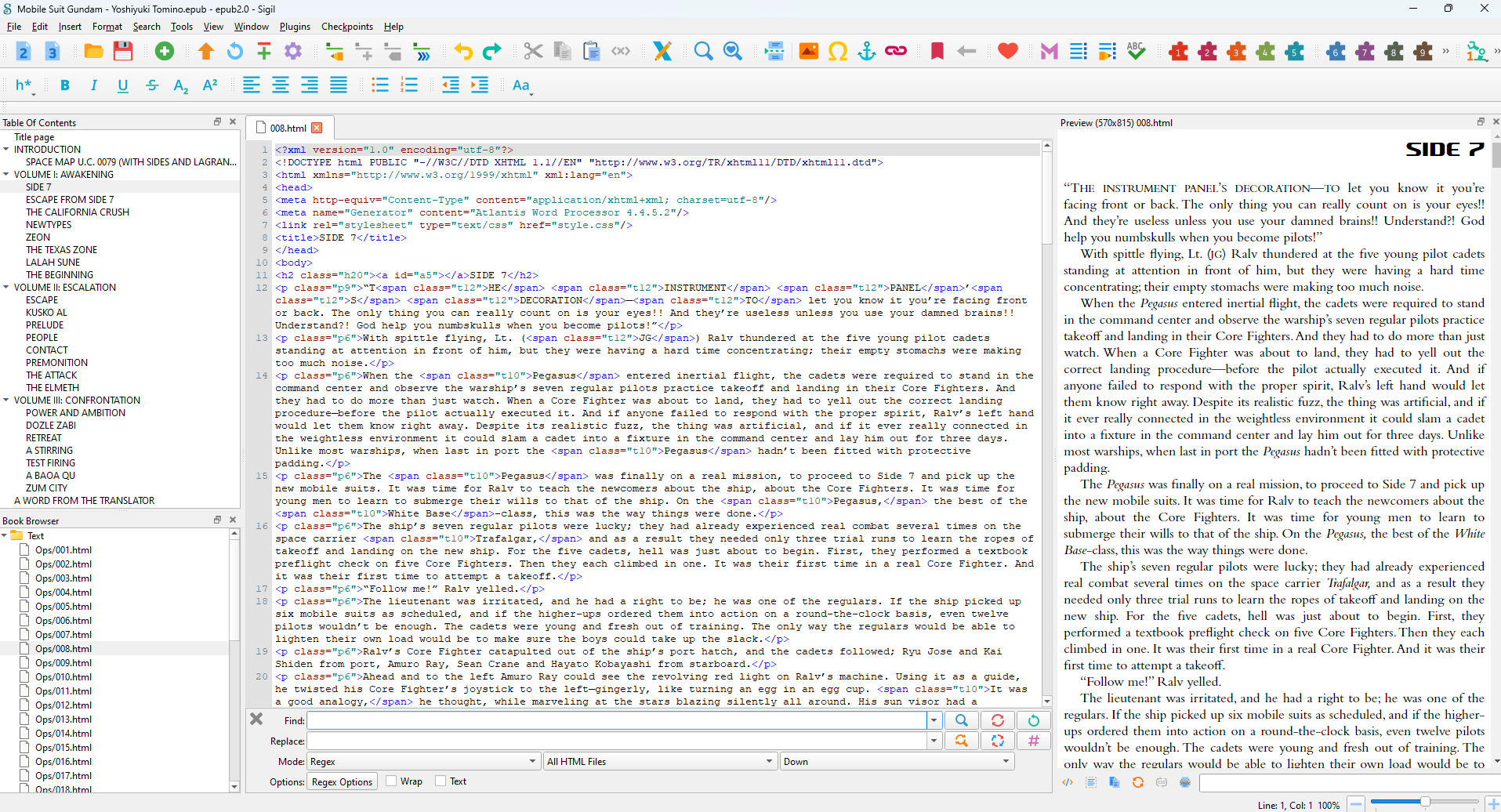This screenshot has height=812, width=1501.
Task: Open the Aa change case dropdown
Action: tap(522, 85)
